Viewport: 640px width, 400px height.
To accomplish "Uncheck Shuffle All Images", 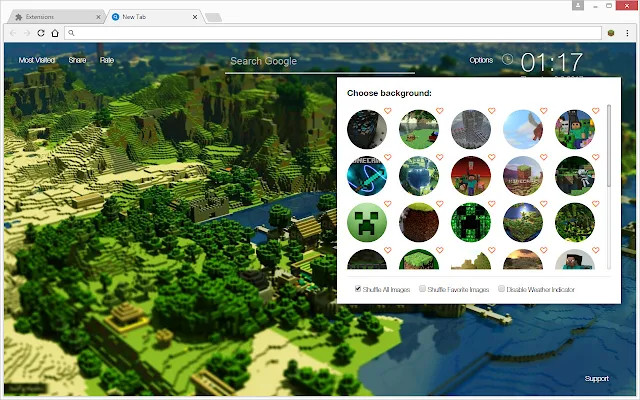I will (x=358, y=289).
